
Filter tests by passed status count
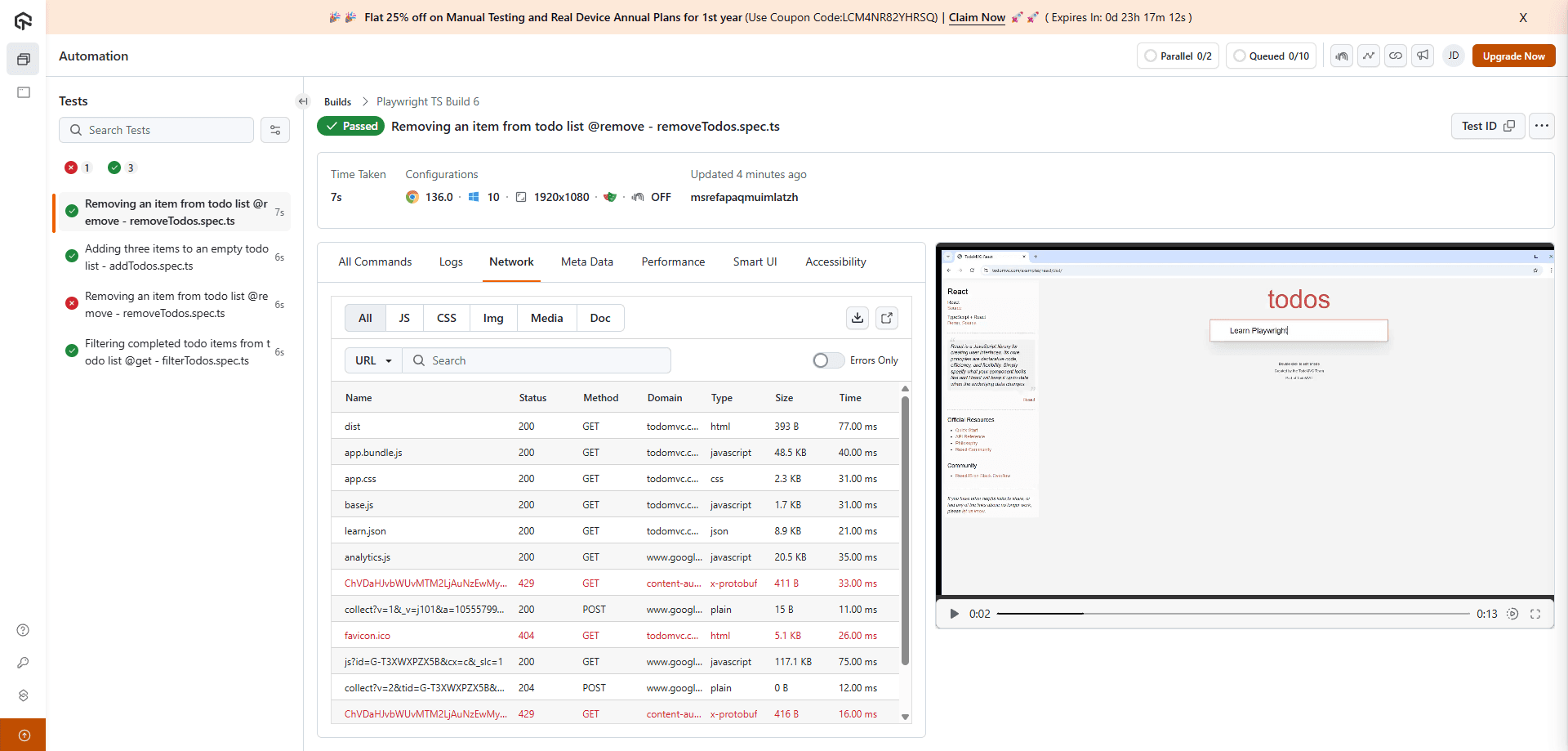(122, 168)
